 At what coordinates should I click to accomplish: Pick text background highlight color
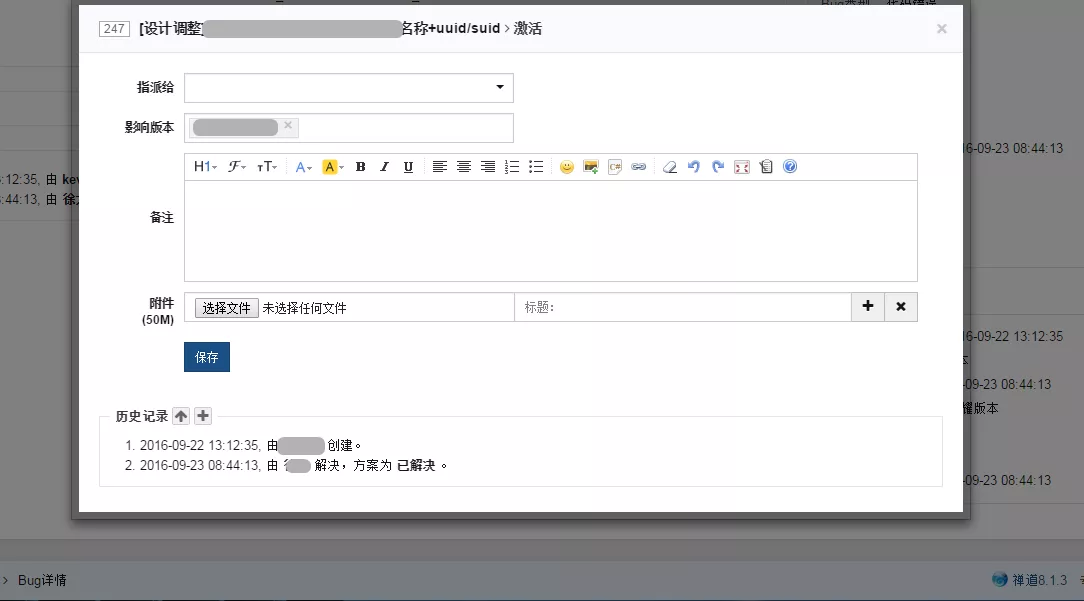pyautogui.click(x=333, y=167)
